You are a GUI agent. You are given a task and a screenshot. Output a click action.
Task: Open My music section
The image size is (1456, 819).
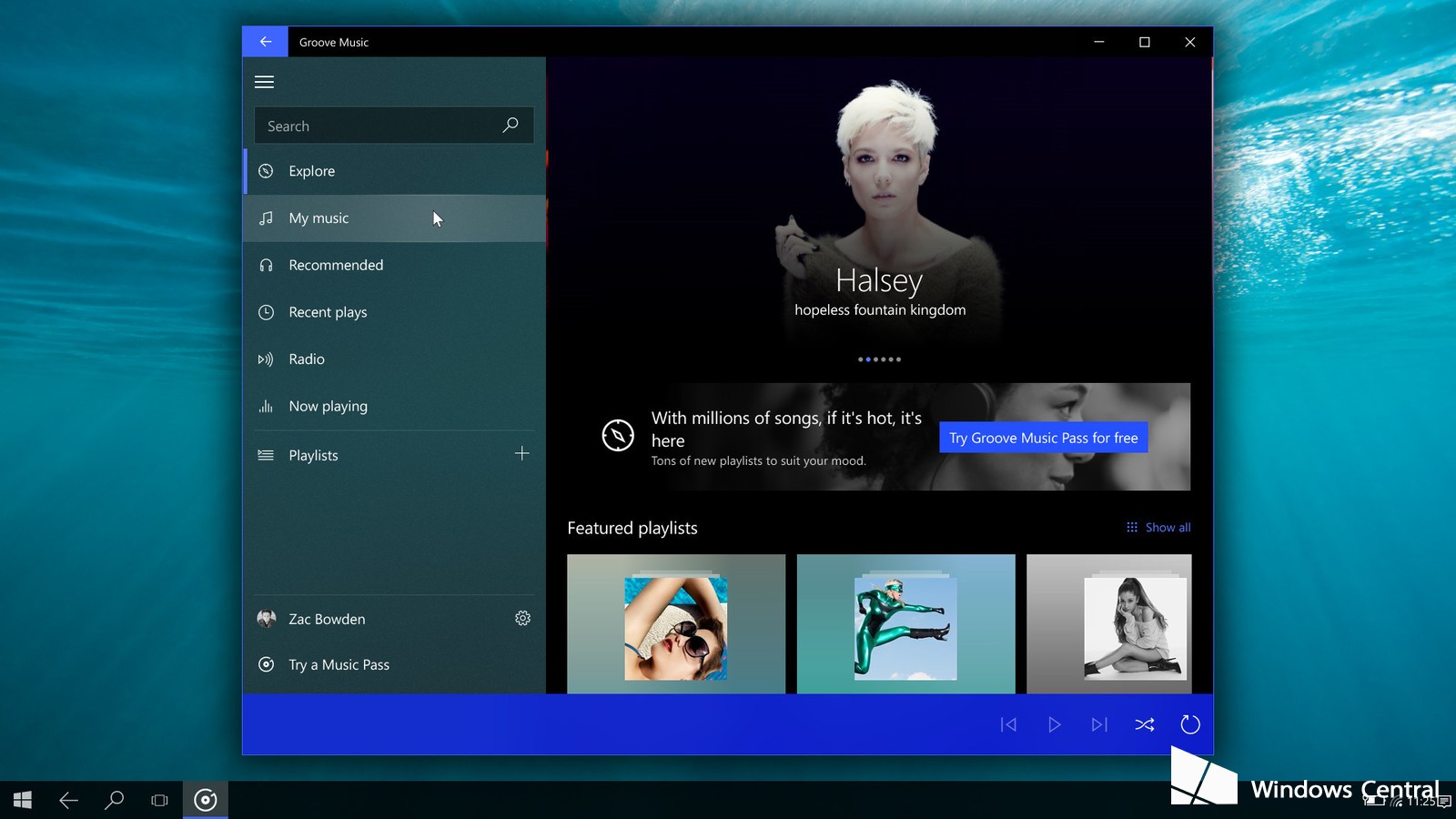tap(318, 218)
